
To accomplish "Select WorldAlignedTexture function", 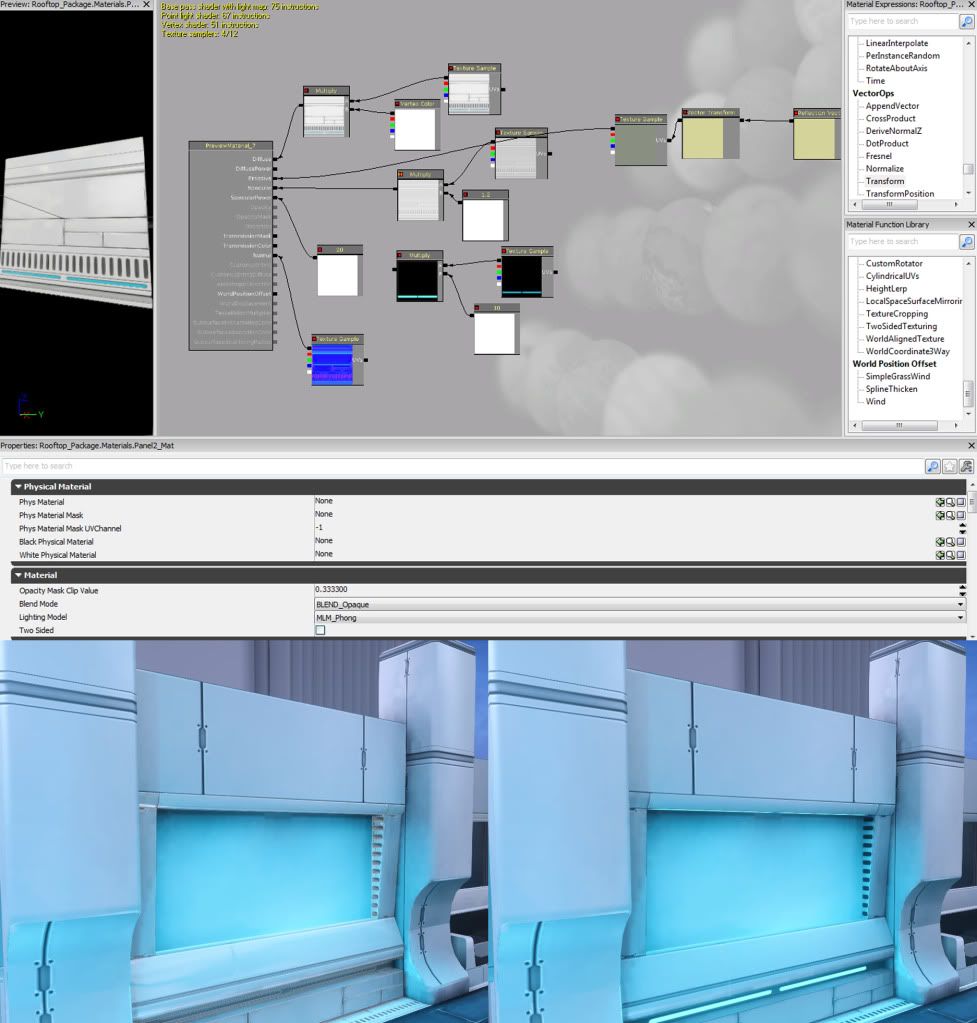I will click(x=905, y=339).
